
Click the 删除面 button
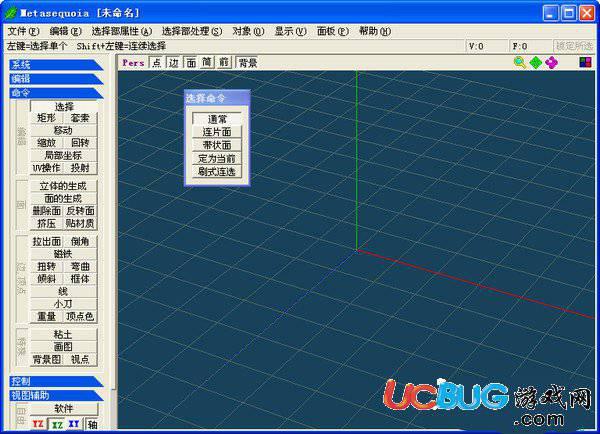tap(47, 211)
